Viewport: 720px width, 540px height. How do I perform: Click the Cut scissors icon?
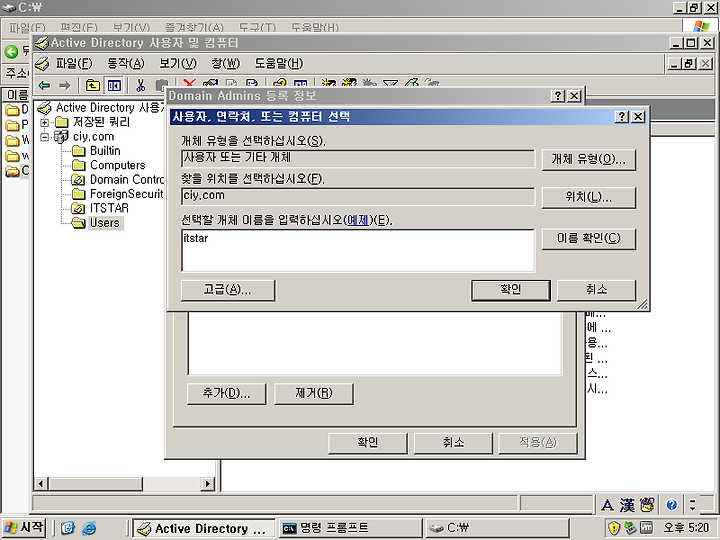pyautogui.click(x=141, y=85)
